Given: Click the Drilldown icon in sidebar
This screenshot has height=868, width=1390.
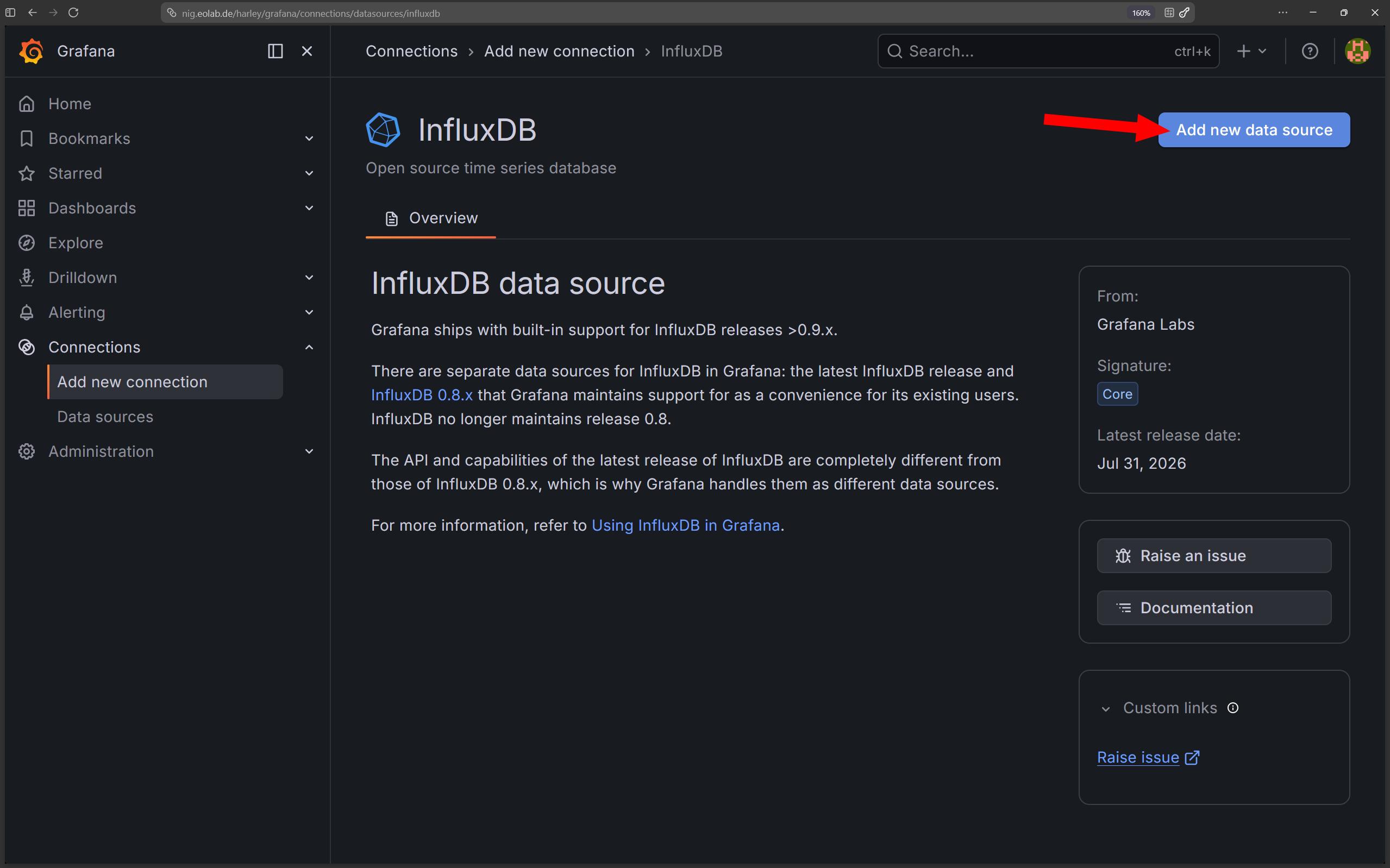Looking at the screenshot, I should tap(27, 278).
